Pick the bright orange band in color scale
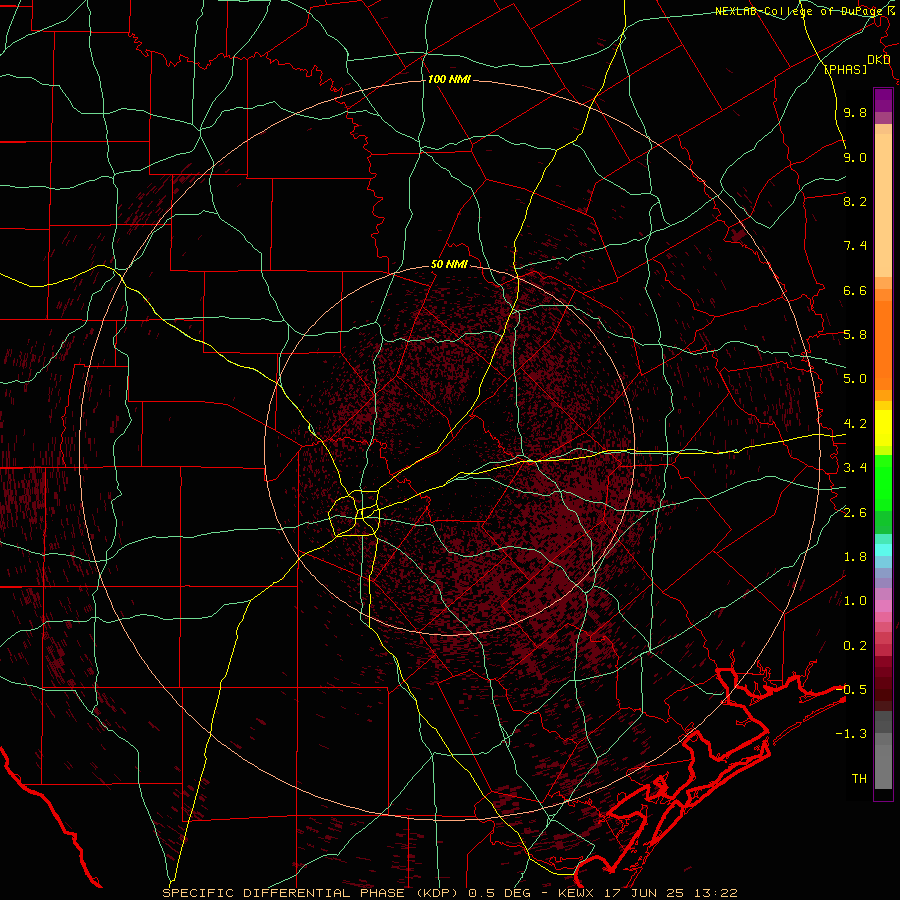This screenshot has width=900, height=900. click(x=883, y=345)
